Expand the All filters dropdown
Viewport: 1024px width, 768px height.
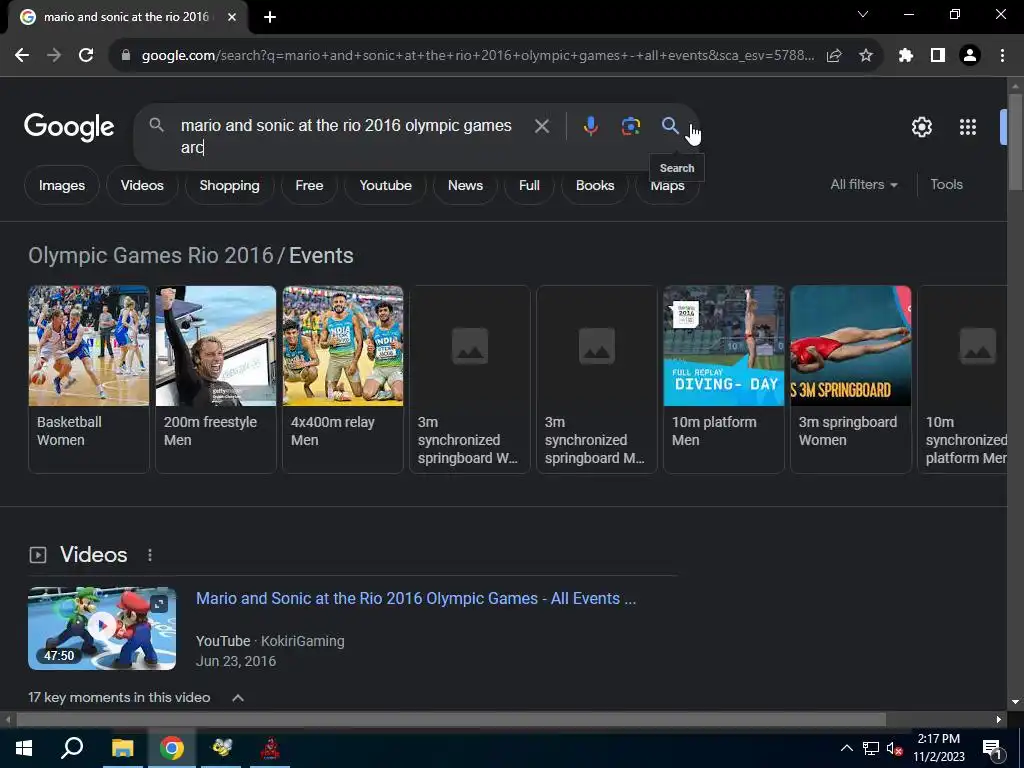tap(864, 185)
